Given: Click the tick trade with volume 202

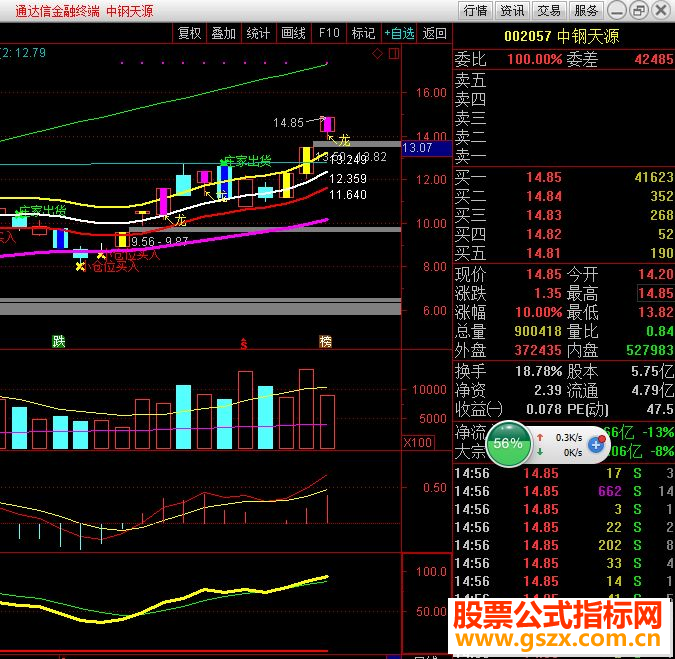Looking at the screenshot, I should click(x=564, y=545).
